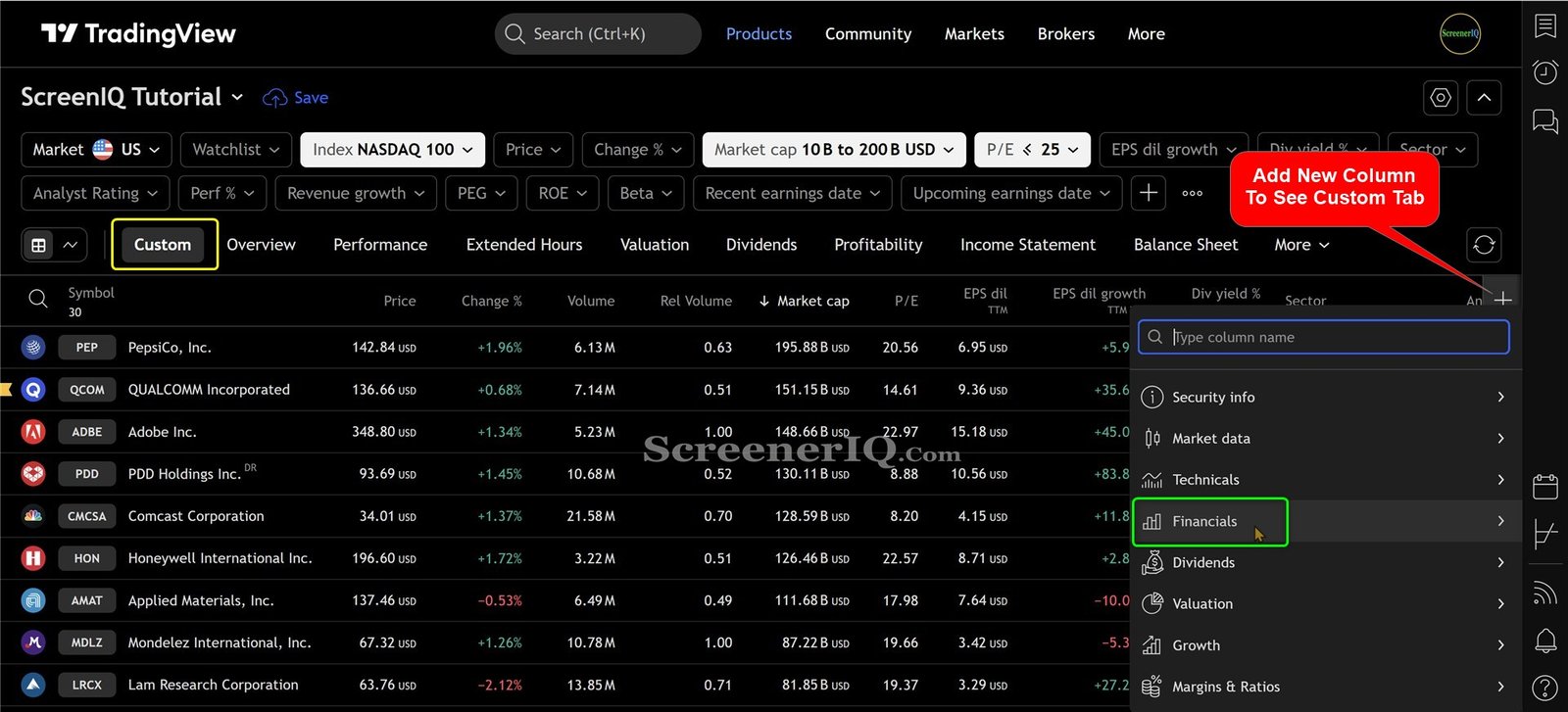The width and height of the screenshot is (1568, 712).
Task: Click the symbol search magnifier icon
Action: 38,299
